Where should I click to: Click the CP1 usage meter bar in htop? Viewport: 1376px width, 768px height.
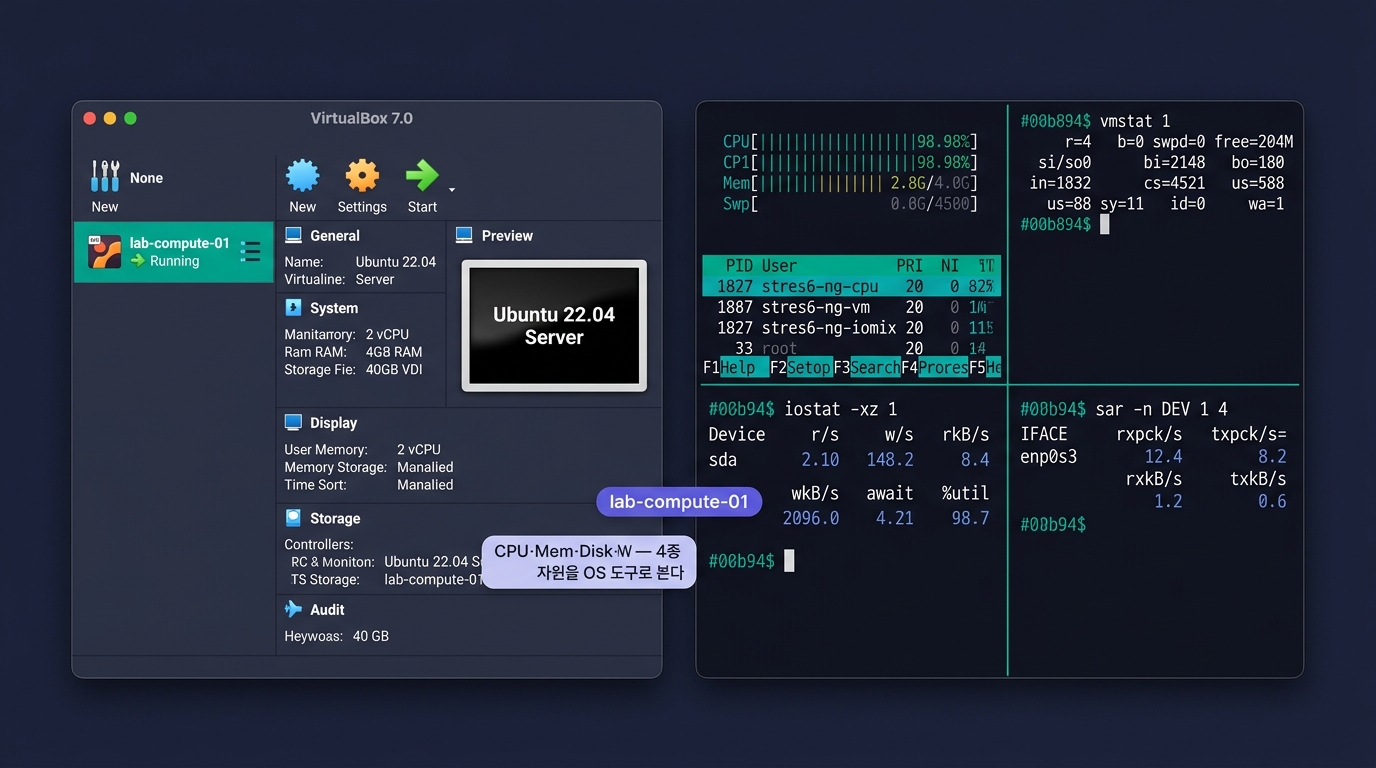(x=850, y=162)
